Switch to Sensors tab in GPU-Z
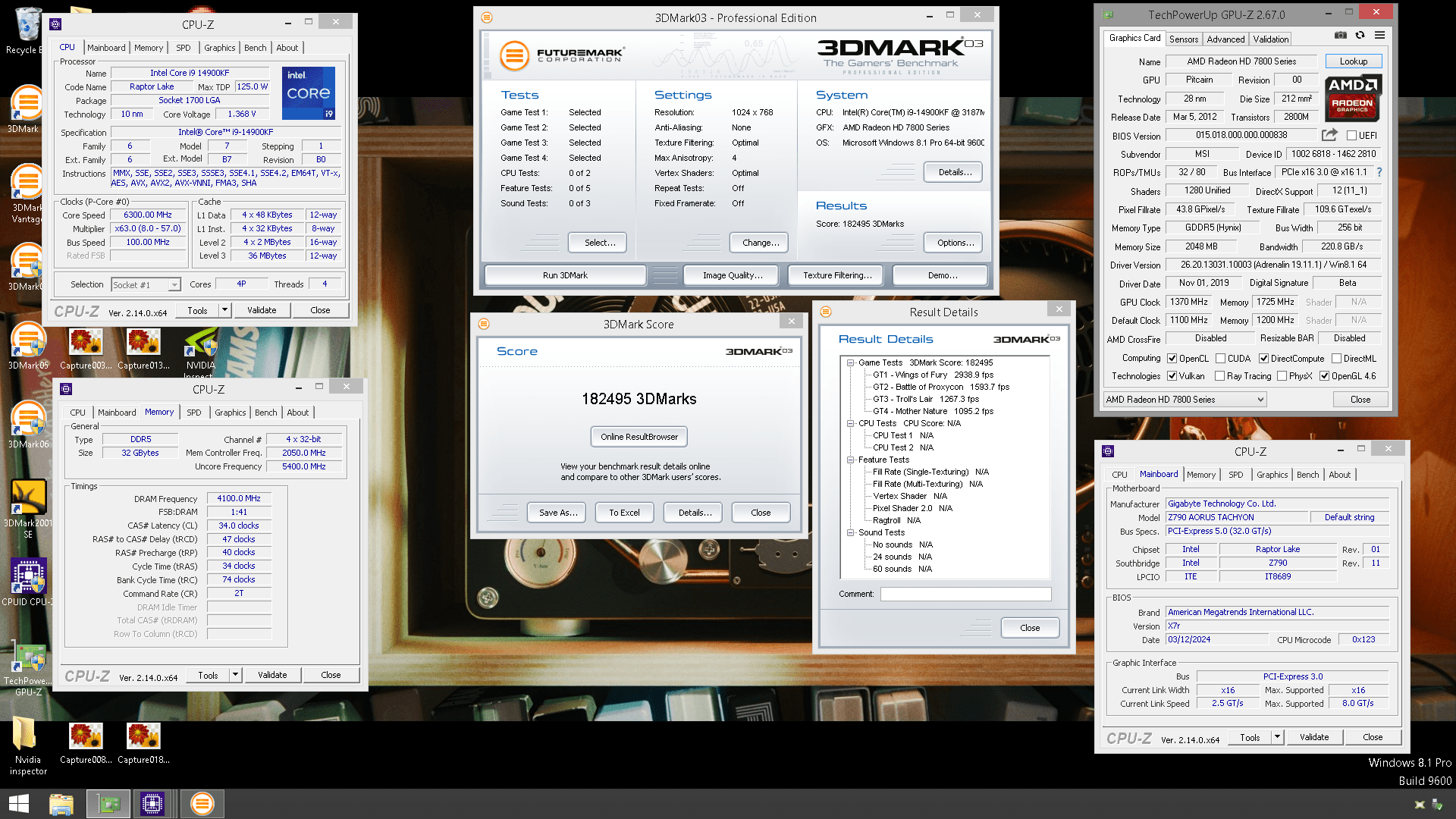The image size is (1456, 819). tap(1183, 39)
